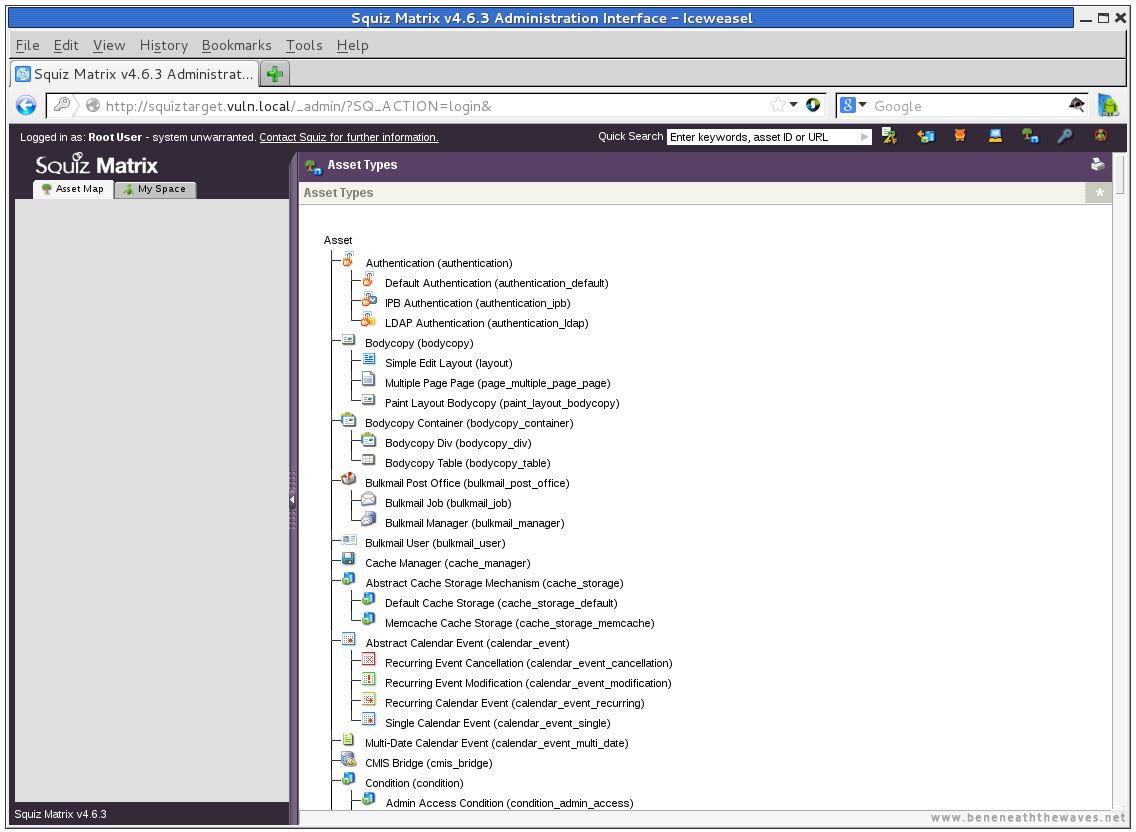Click the browser URL address bar
Image resolution: width=1136 pixels, height=832 pixels.
[436, 106]
